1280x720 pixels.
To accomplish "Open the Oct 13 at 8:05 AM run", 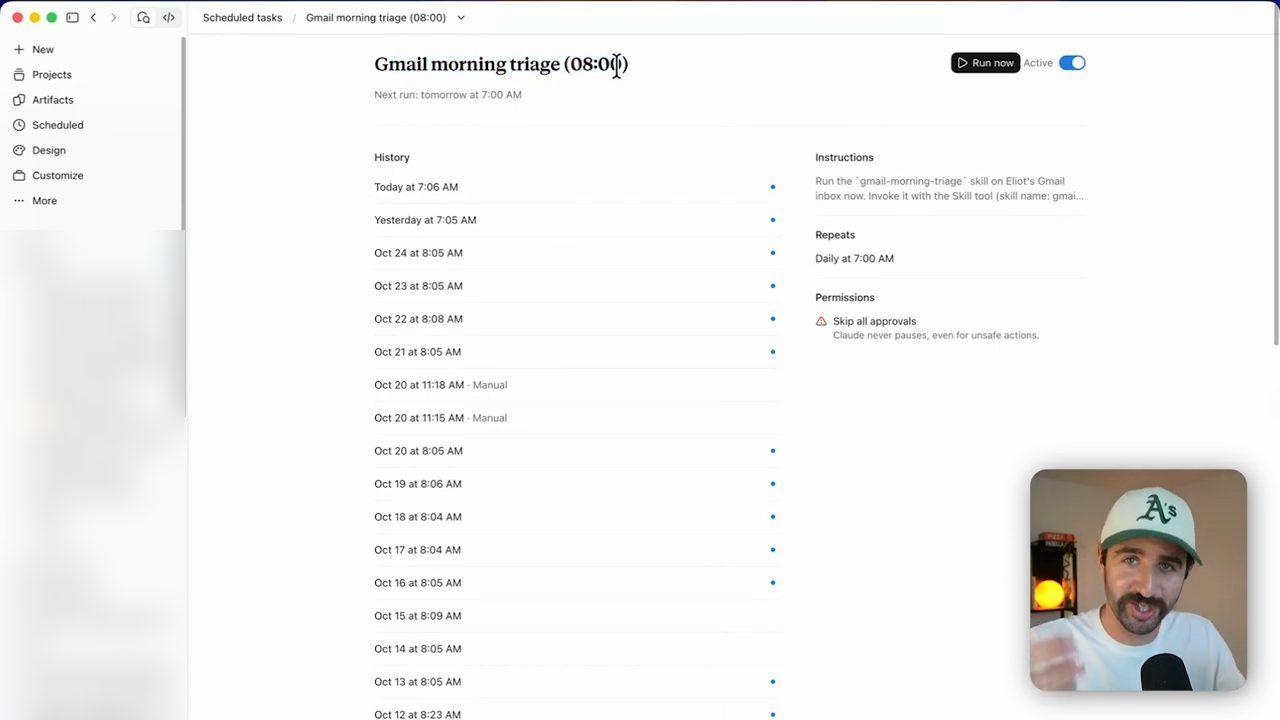I will [x=577, y=682].
